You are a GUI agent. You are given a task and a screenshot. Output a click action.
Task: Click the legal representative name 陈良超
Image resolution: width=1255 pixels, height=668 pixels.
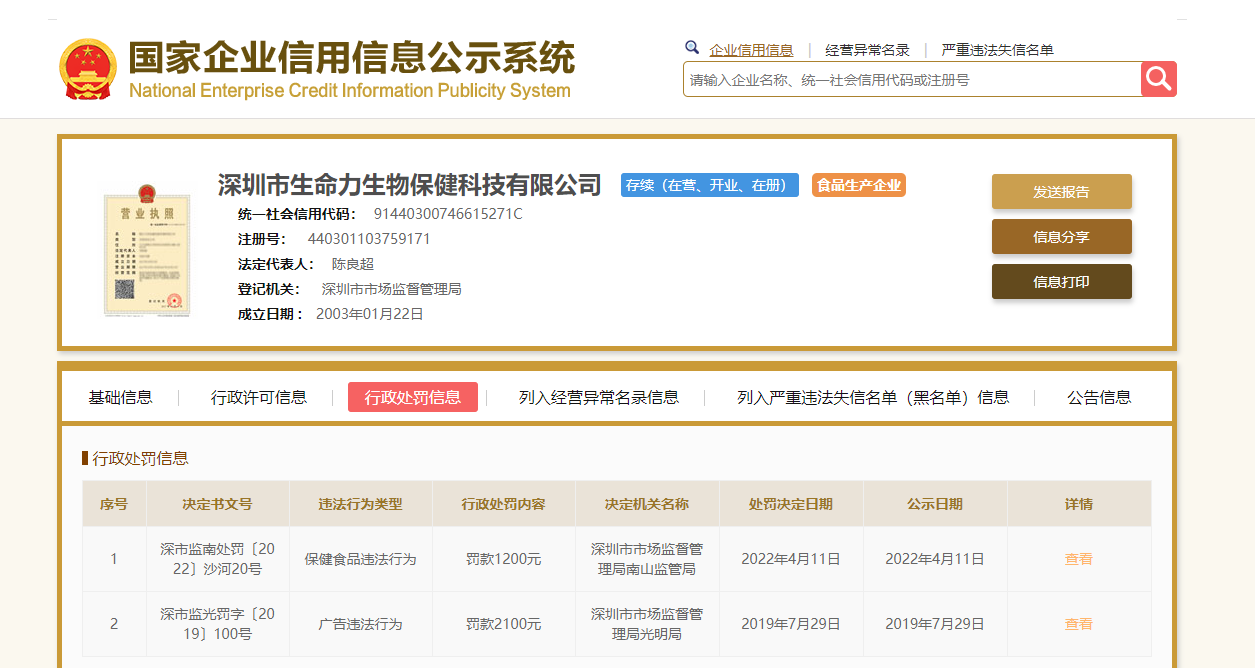click(x=353, y=264)
